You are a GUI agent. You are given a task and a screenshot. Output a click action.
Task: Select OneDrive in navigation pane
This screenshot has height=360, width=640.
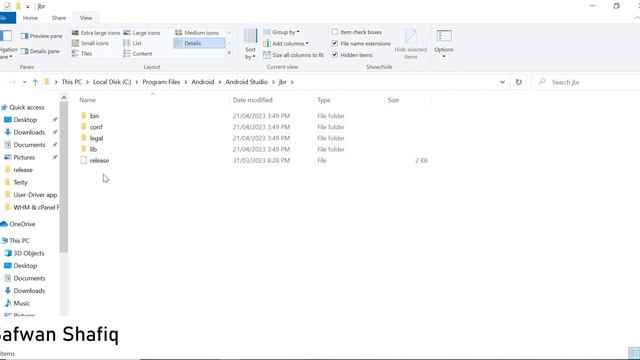point(22,224)
